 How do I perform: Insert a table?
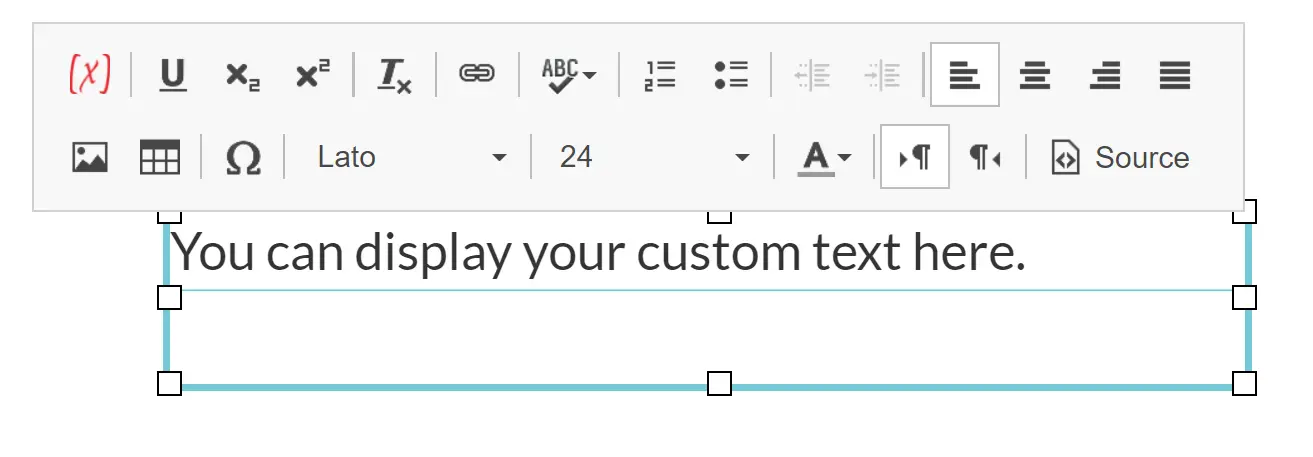(159, 158)
